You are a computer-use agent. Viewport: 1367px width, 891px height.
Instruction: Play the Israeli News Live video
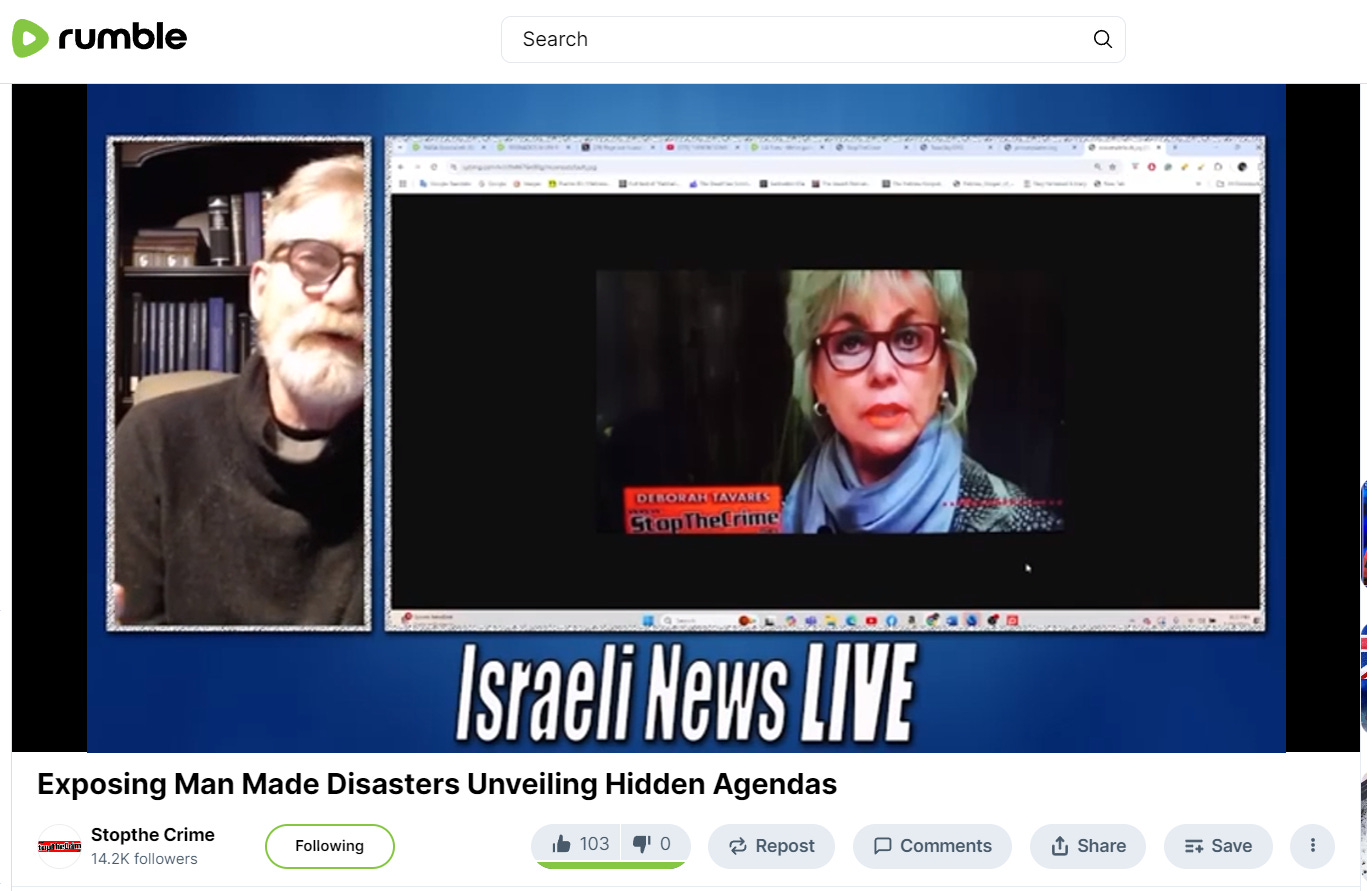686,418
